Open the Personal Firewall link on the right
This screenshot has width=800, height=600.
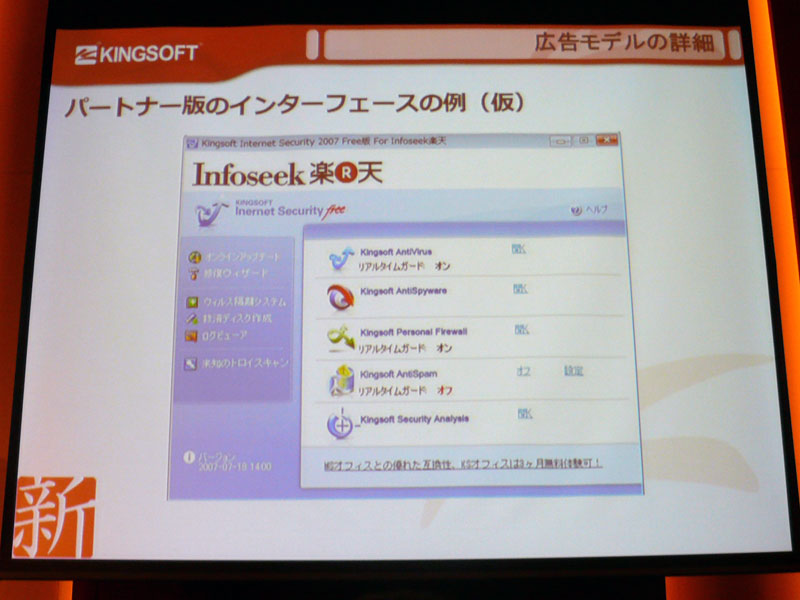tap(521, 330)
